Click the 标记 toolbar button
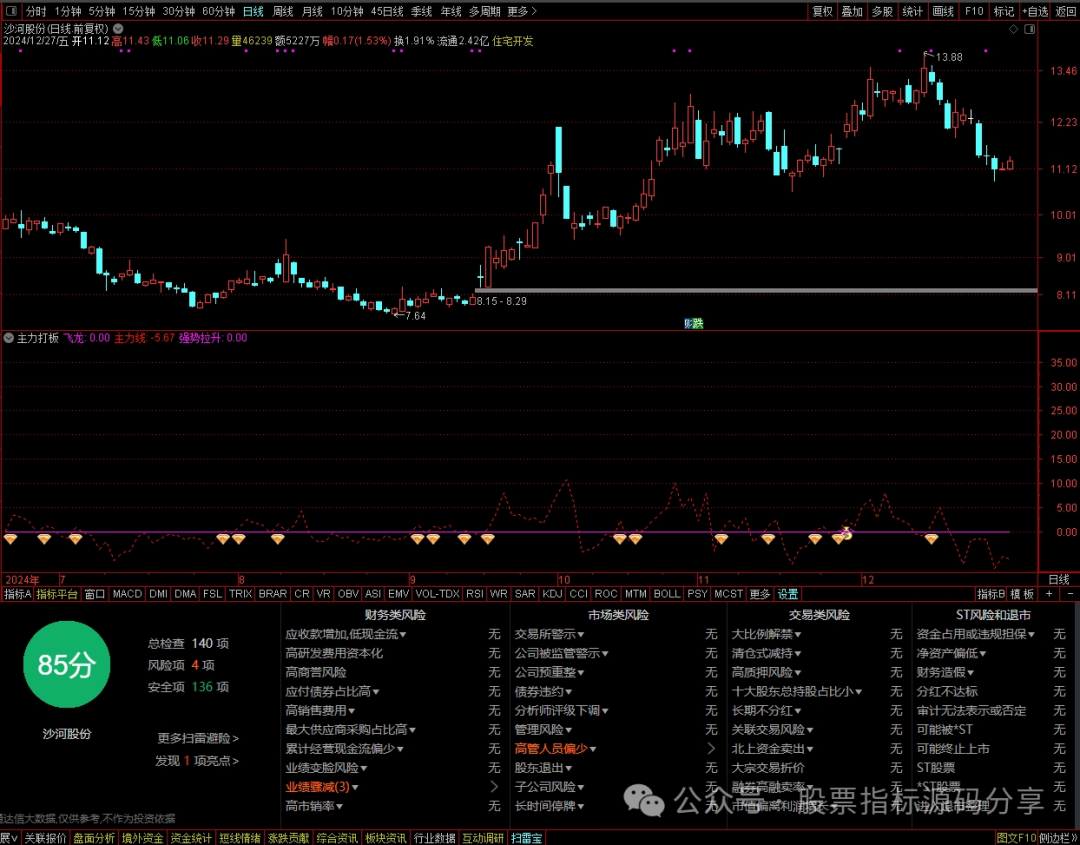 pyautogui.click(x=1004, y=12)
